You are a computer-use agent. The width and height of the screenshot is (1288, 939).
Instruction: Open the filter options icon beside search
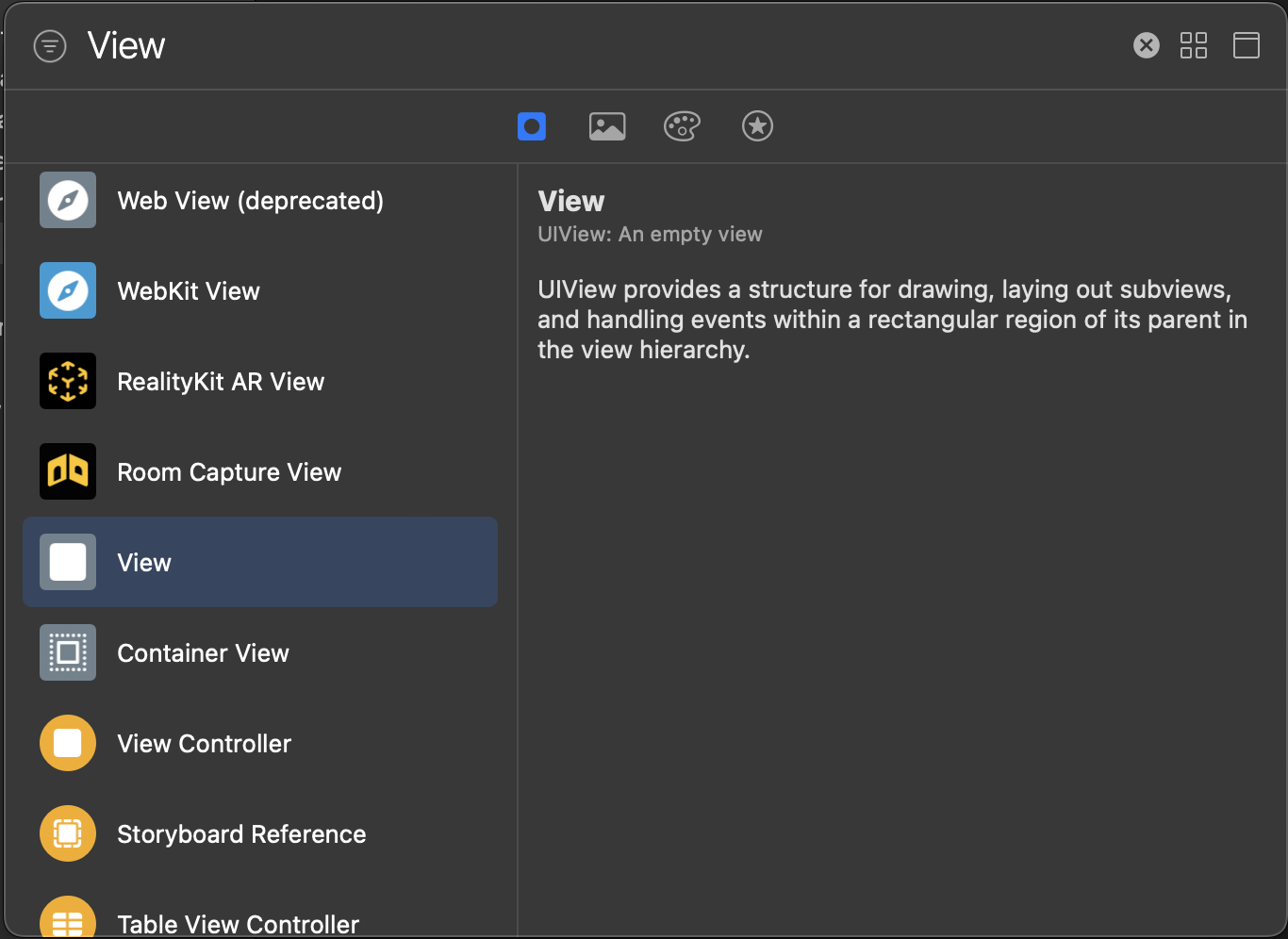pos(50,46)
